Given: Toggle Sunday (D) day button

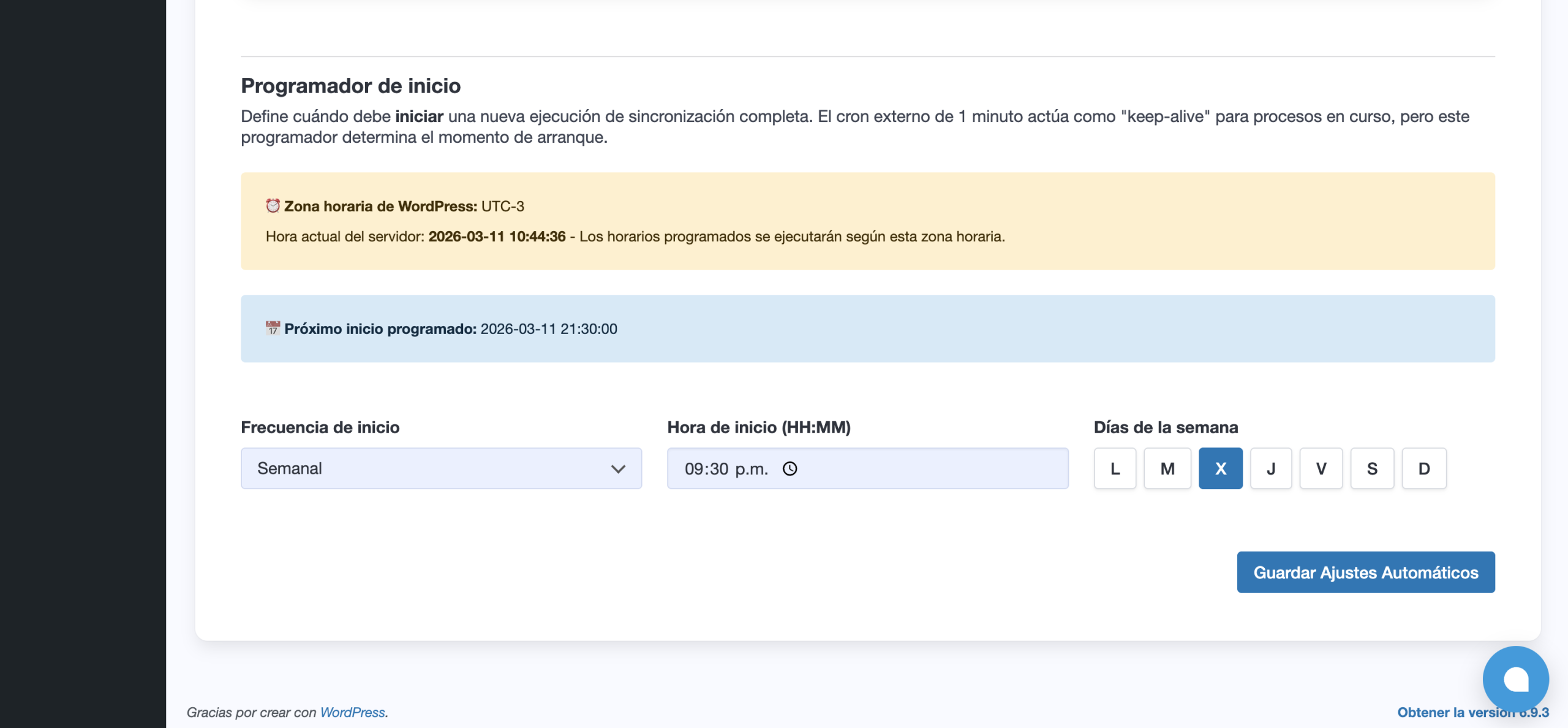Looking at the screenshot, I should (1424, 469).
